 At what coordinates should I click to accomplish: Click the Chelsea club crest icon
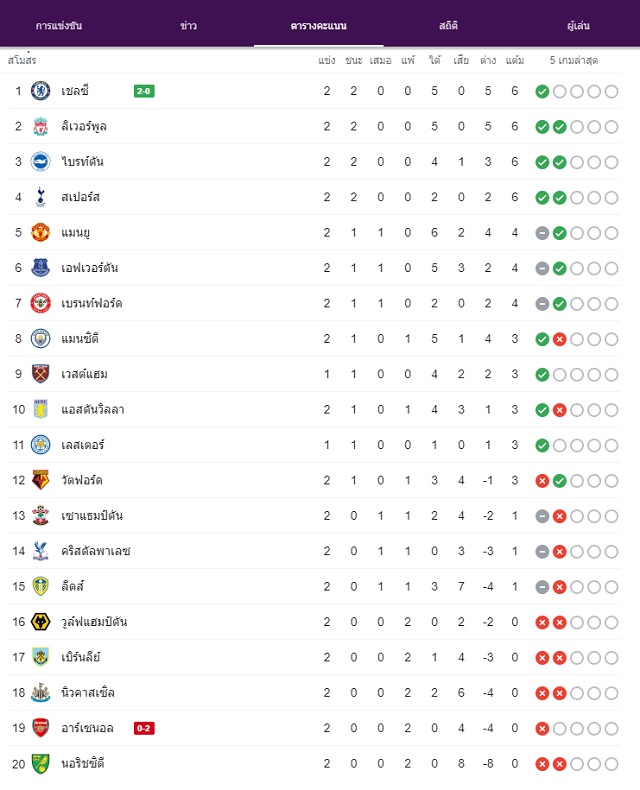40,91
